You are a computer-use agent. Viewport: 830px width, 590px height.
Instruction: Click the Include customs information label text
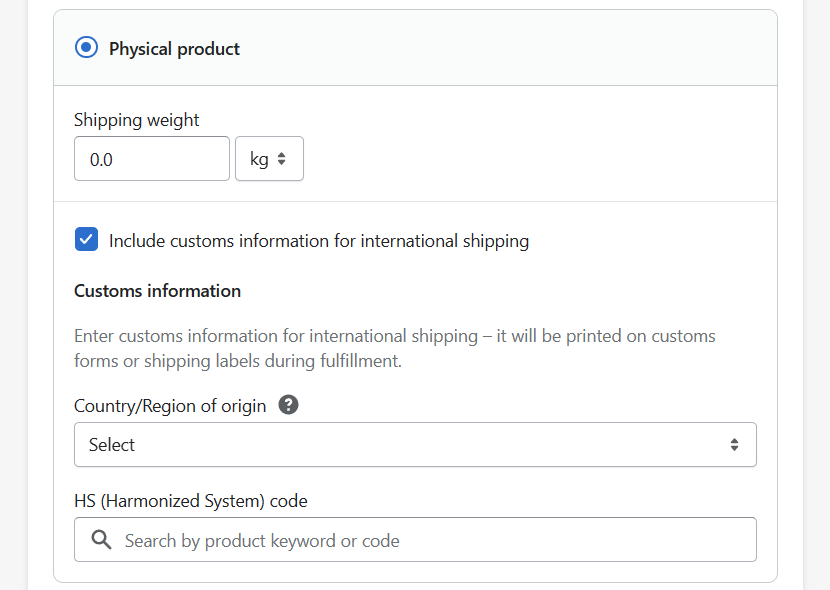(319, 241)
